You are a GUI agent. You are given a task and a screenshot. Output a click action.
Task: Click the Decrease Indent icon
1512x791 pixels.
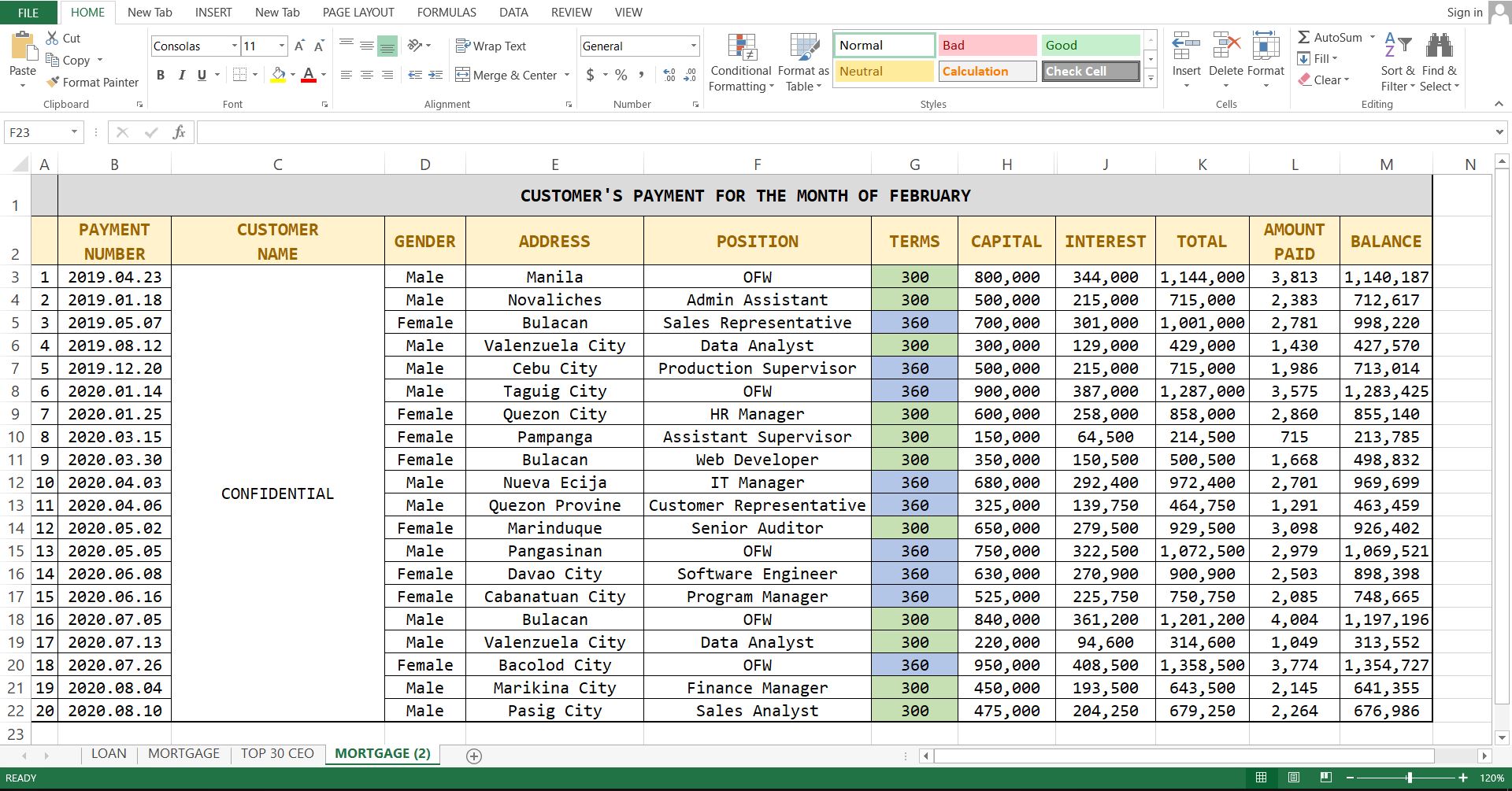(415, 75)
